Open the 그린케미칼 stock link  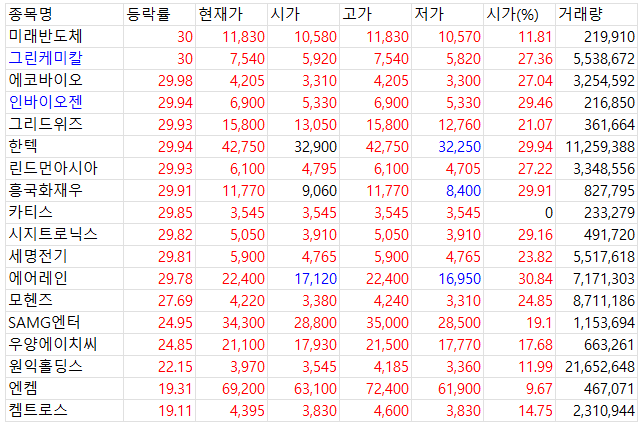click(x=45, y=59)
